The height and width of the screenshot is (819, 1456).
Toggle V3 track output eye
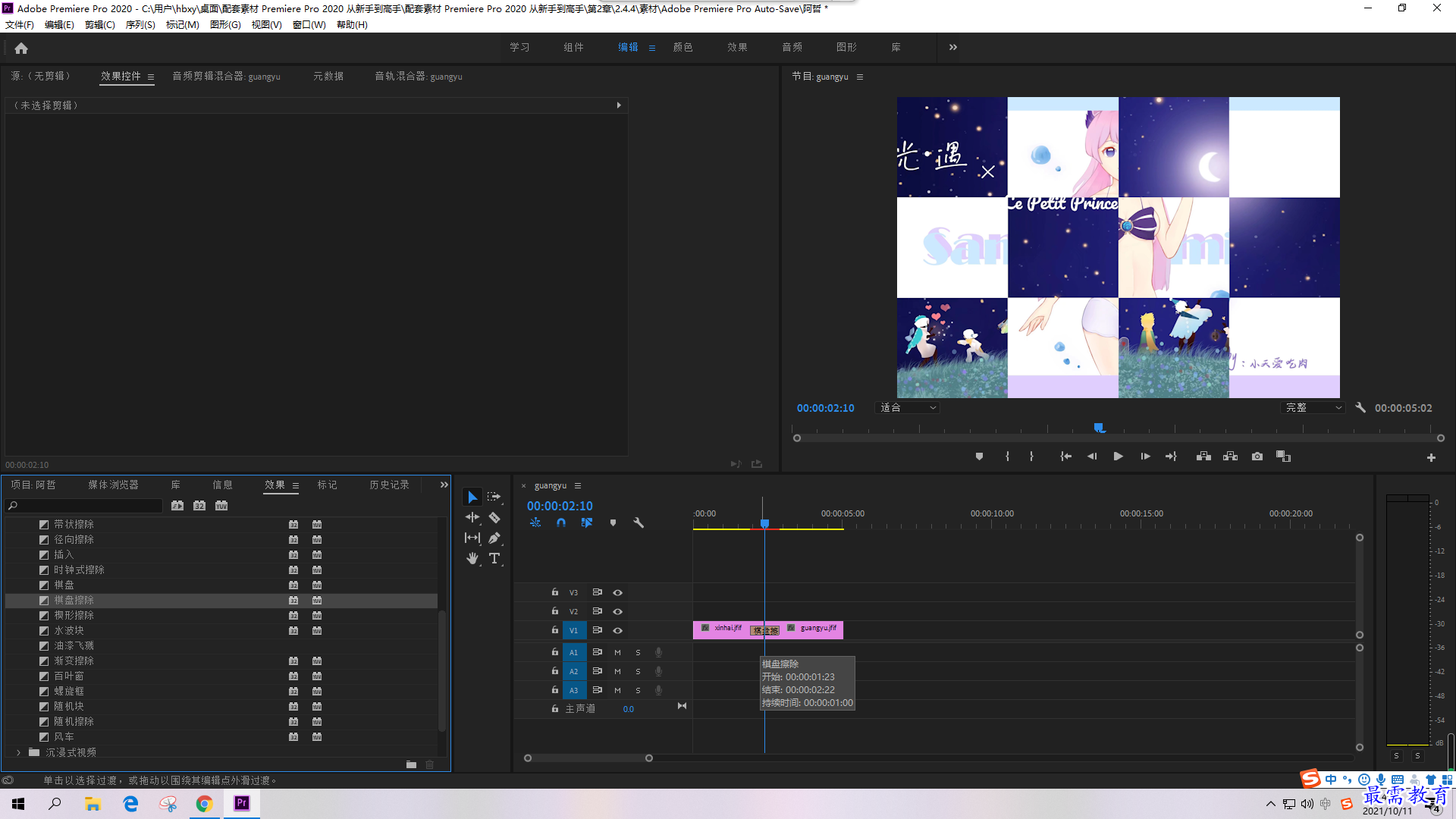618,592
